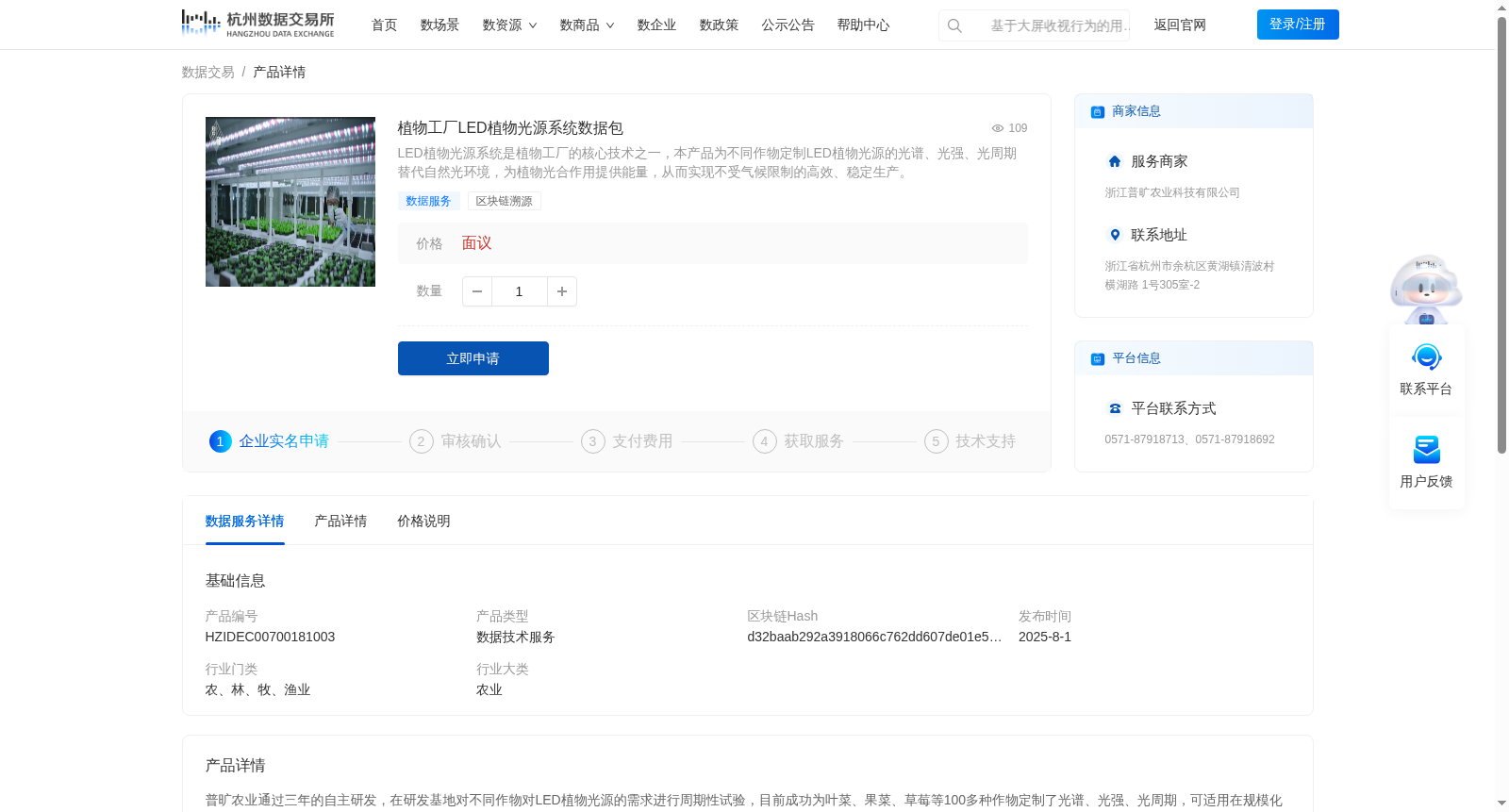Expand the 数资源 dropdown arrow
Viewport: 1509px width, 812px height.
(533, 25)
